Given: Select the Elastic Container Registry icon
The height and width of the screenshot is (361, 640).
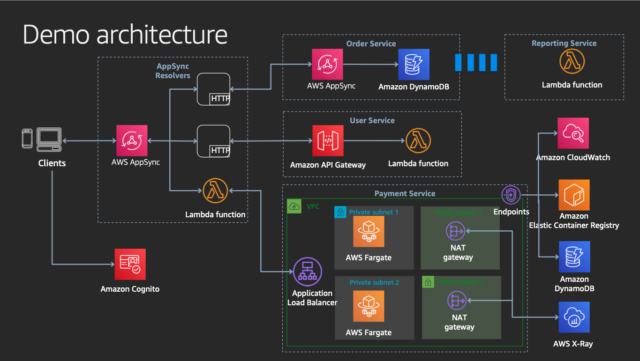Looking at the screenshot, I should (x=574, y=195).
